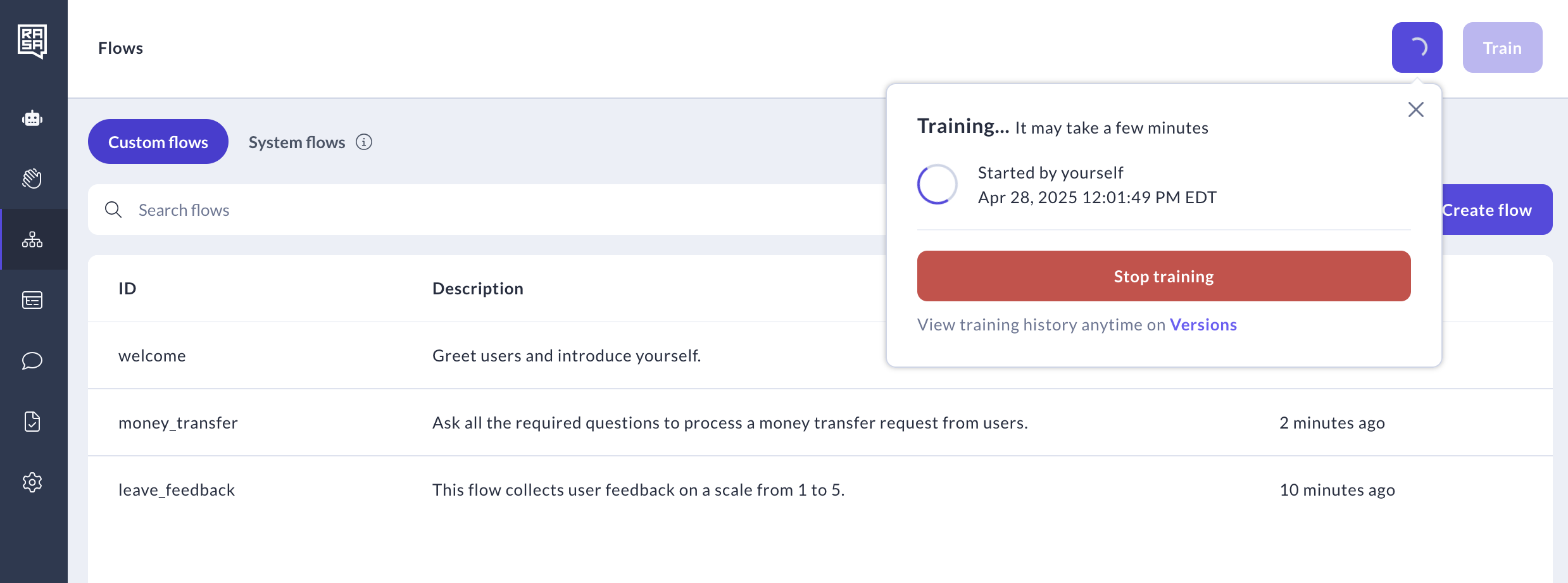Viewport: 1568px width, 583px height.
Task: Click the training status spinner button
Action: click(x=1417, y=47)
